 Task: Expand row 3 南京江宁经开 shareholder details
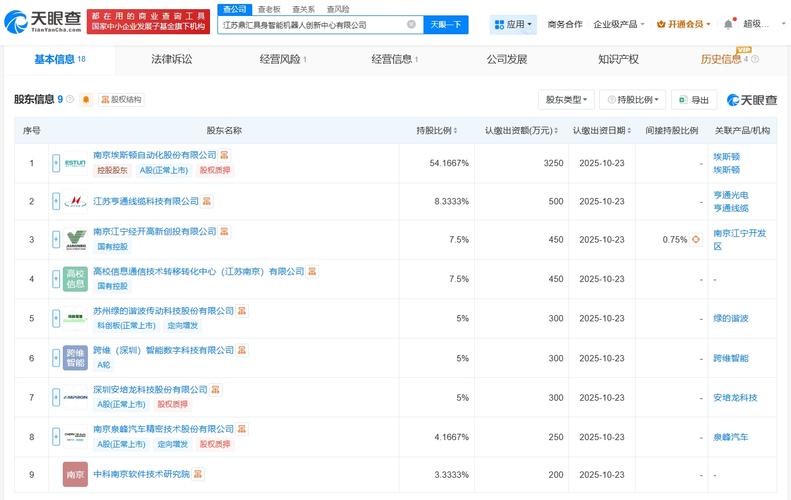tap(56, 239)
